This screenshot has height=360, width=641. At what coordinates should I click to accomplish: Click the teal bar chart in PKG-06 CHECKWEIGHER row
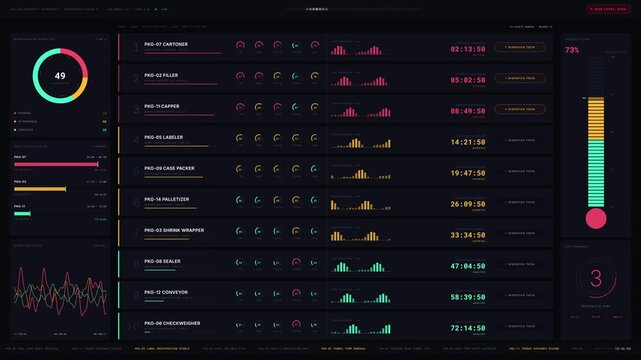pos(361,329)
